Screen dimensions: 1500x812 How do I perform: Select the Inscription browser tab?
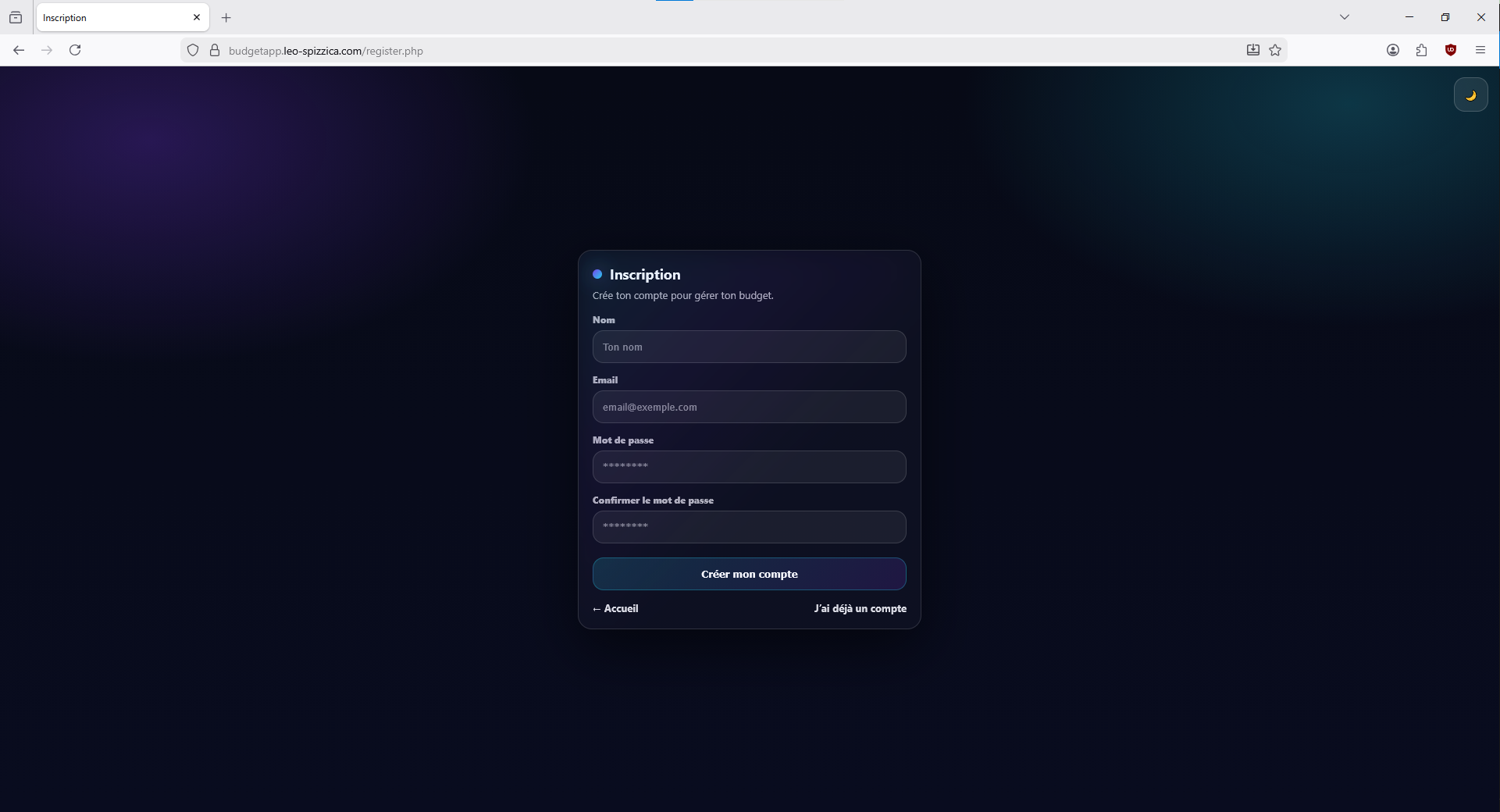(109, 17)
